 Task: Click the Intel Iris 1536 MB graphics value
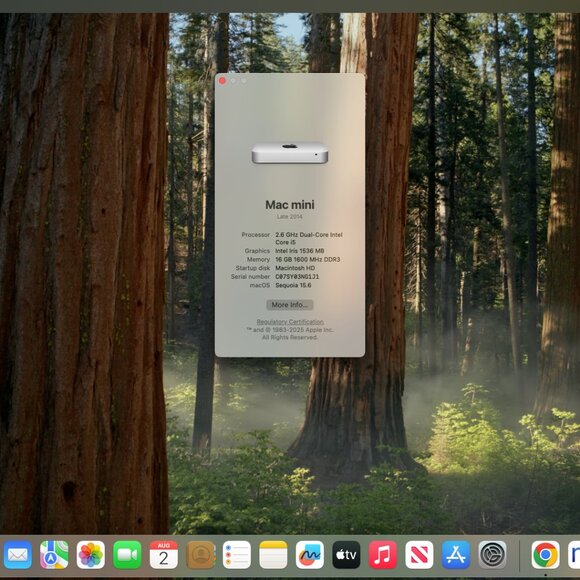(x=300, y=251)
